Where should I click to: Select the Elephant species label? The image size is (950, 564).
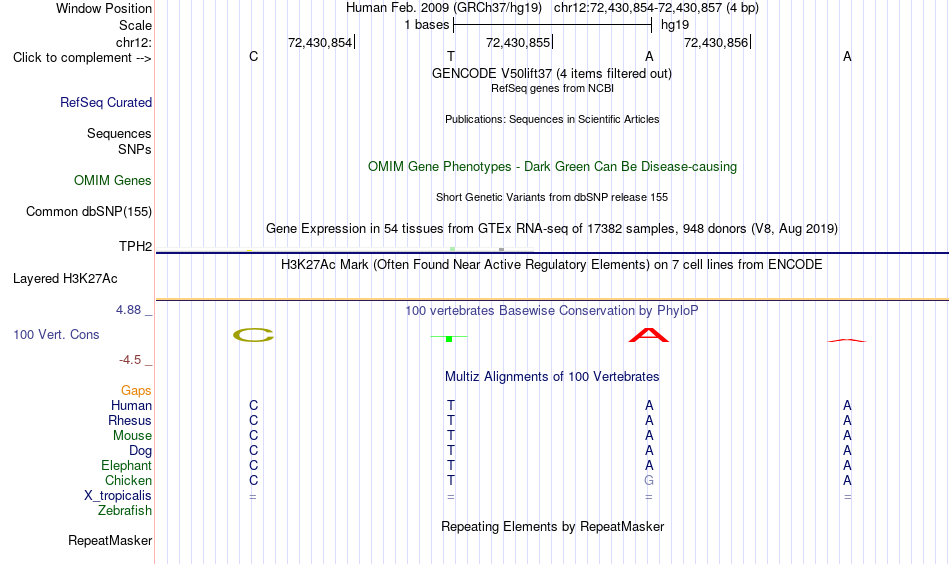coord(127,465)
